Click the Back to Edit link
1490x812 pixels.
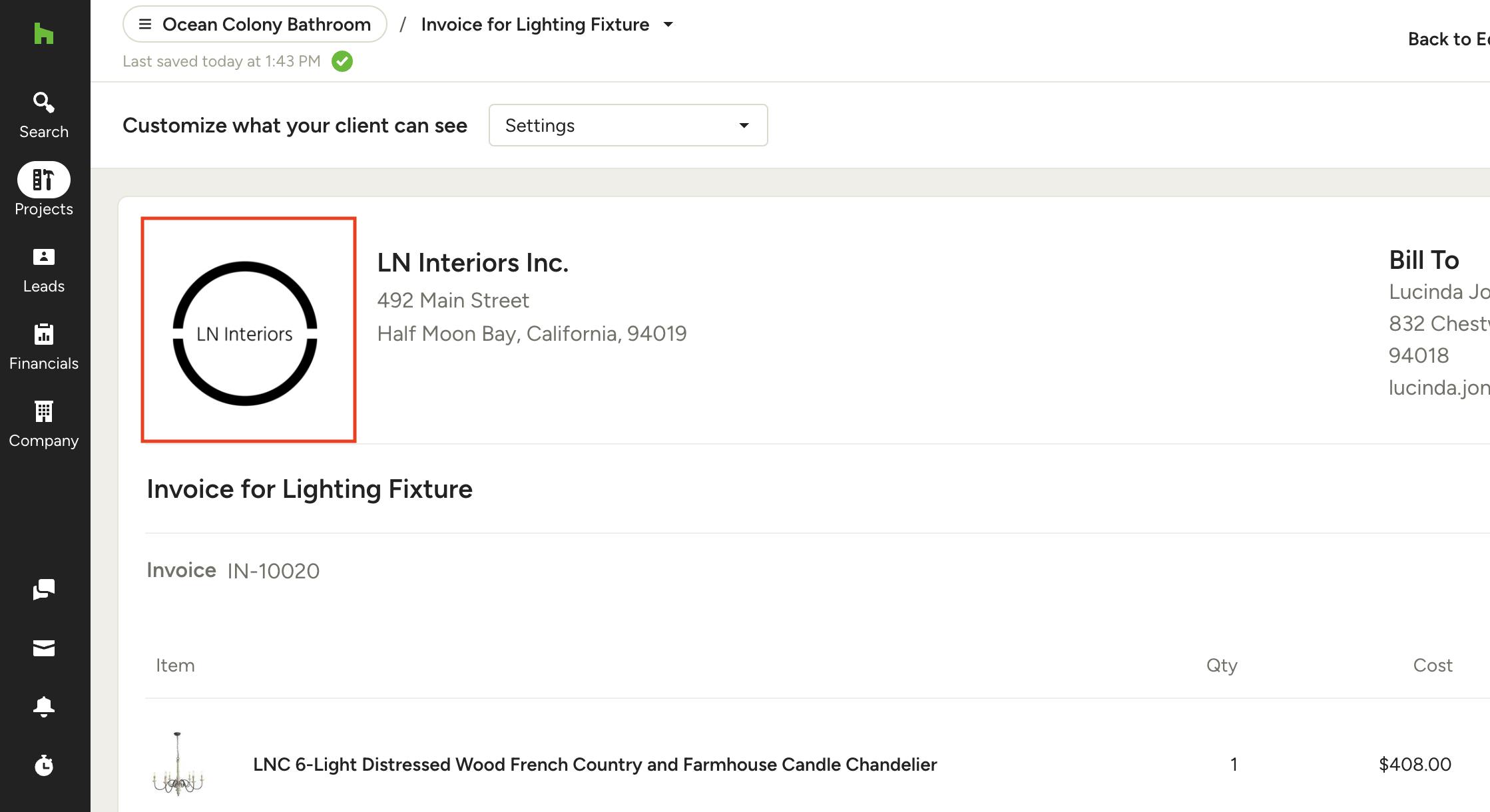coord(1448,39)
